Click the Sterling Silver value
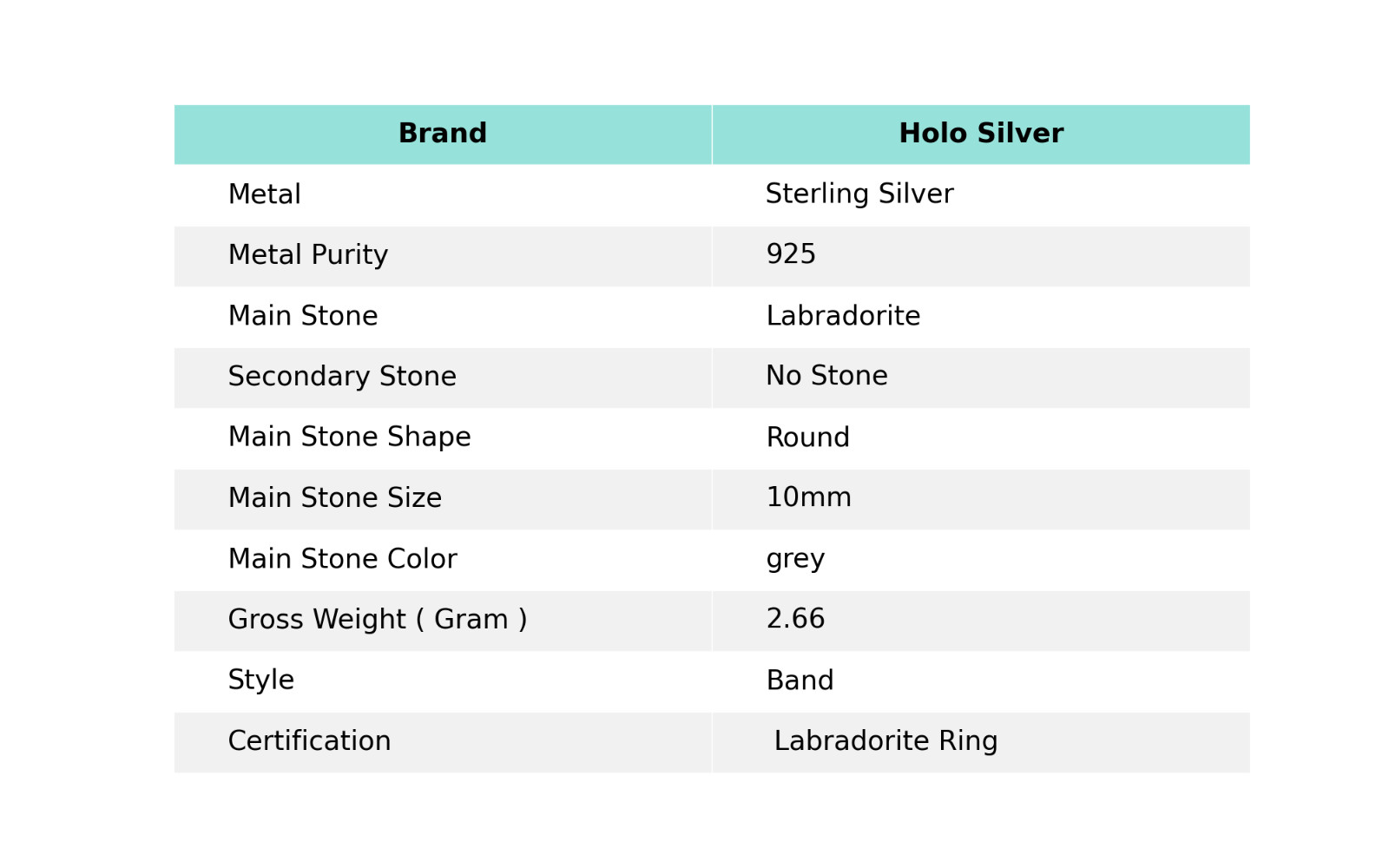This screenshot has width=1389, height=868. 859,194
